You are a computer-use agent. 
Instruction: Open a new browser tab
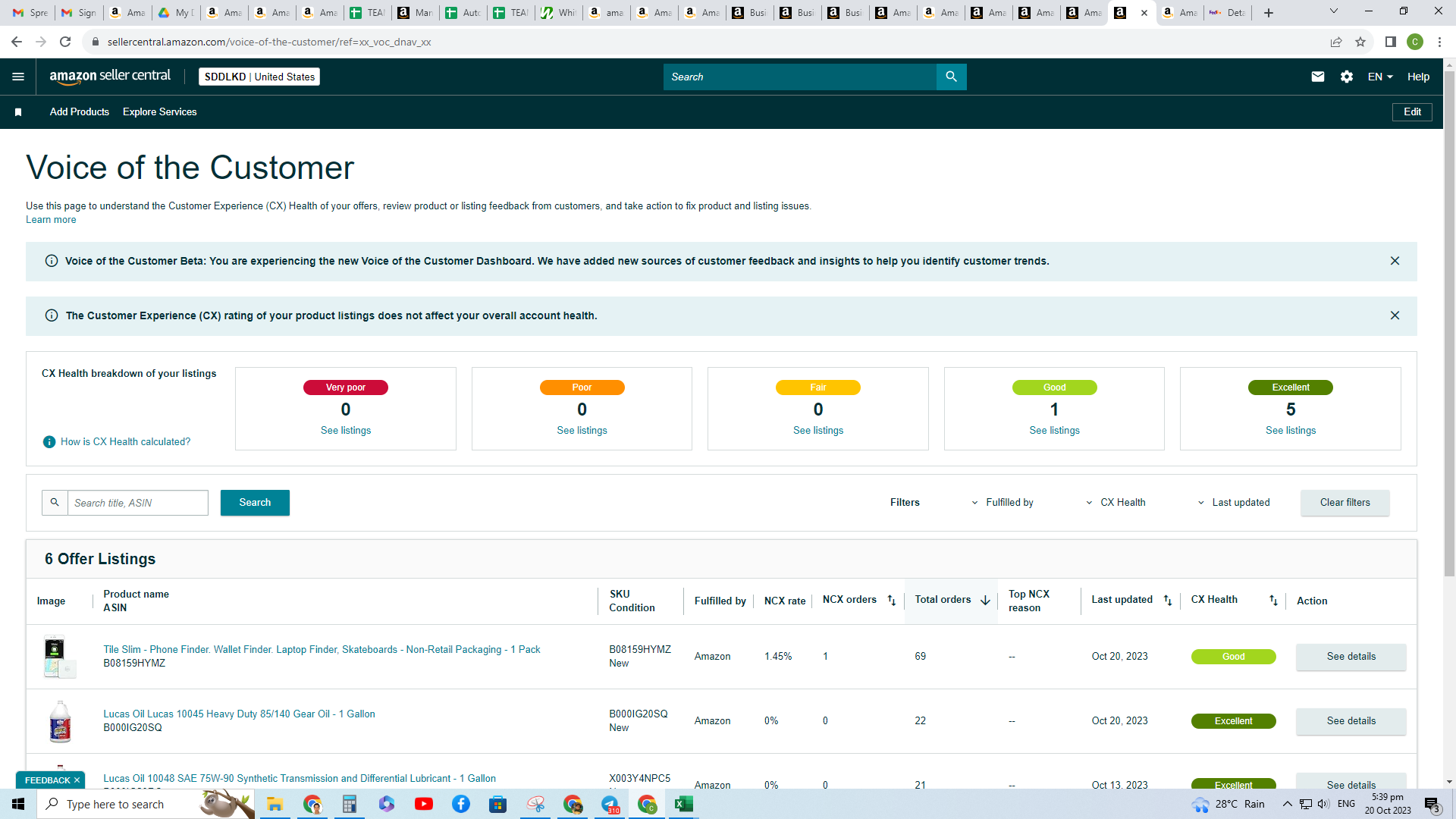click(1269, 13)
